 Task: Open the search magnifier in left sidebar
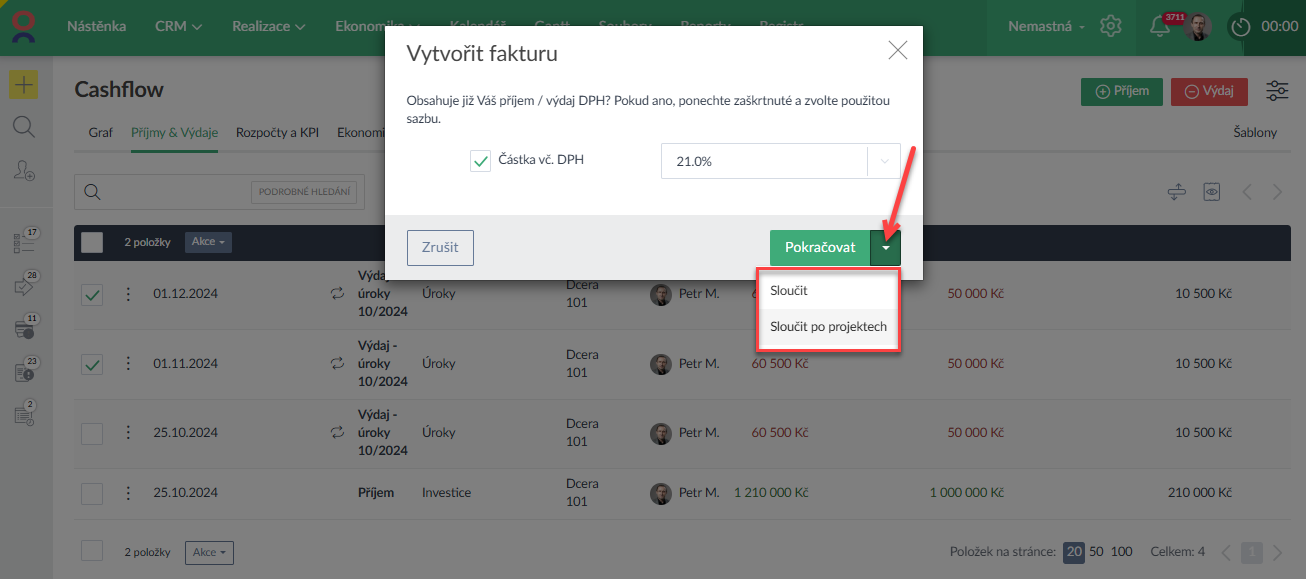click(x=24, y=127)
